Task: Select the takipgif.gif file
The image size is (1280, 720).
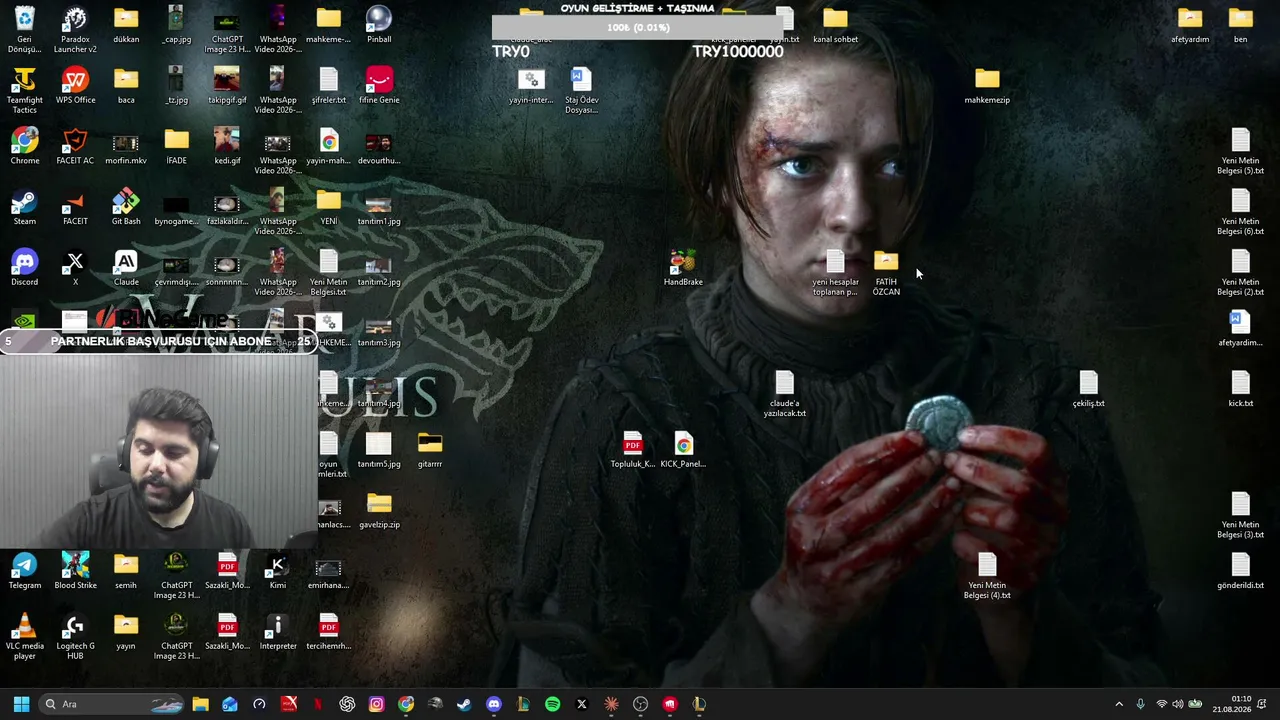Action: (227, 85)
